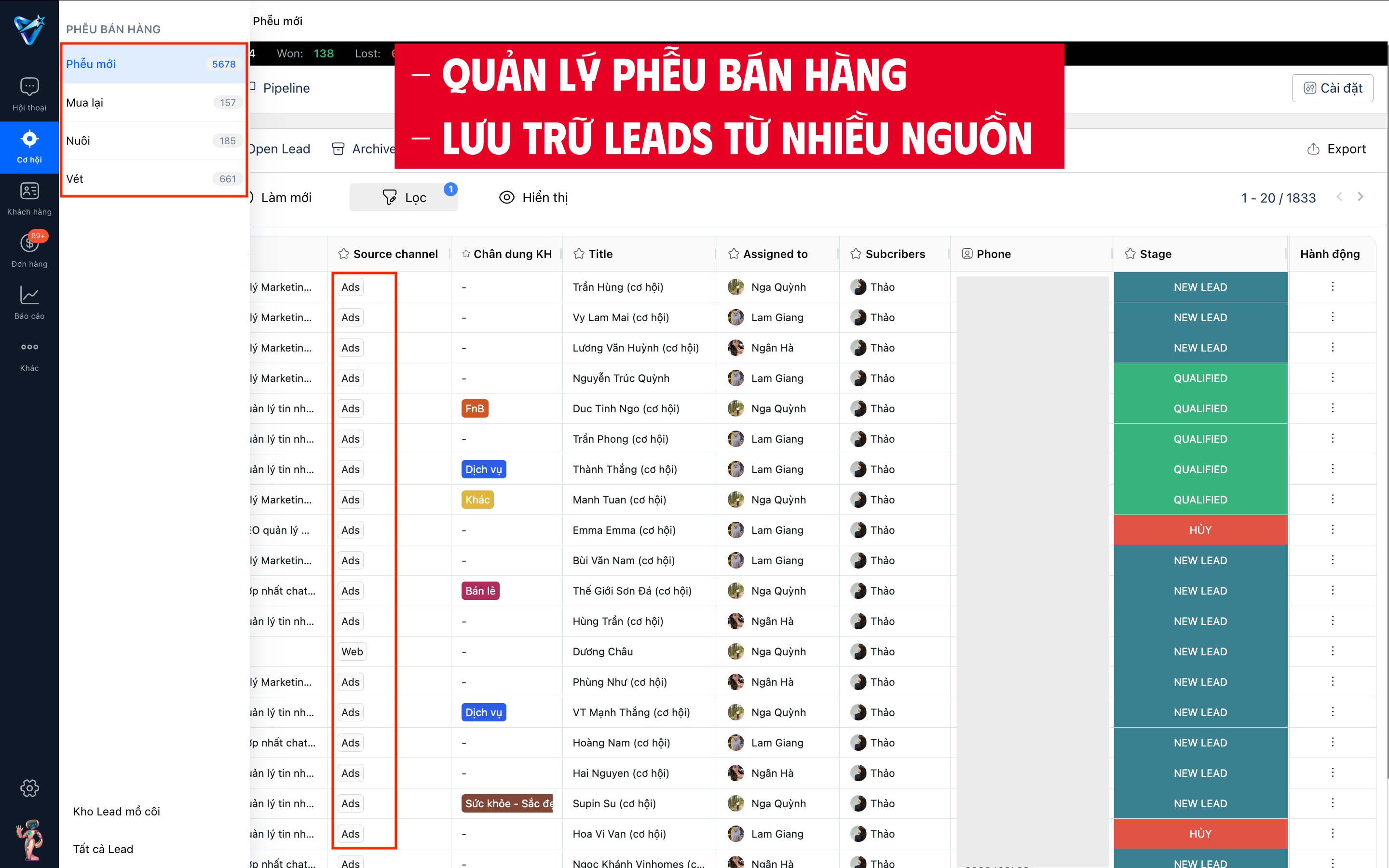Click the star icon on Stage column
The height and width of the screenshot is (868, 1389).
pyautogui.click(x=1130, y=254)
